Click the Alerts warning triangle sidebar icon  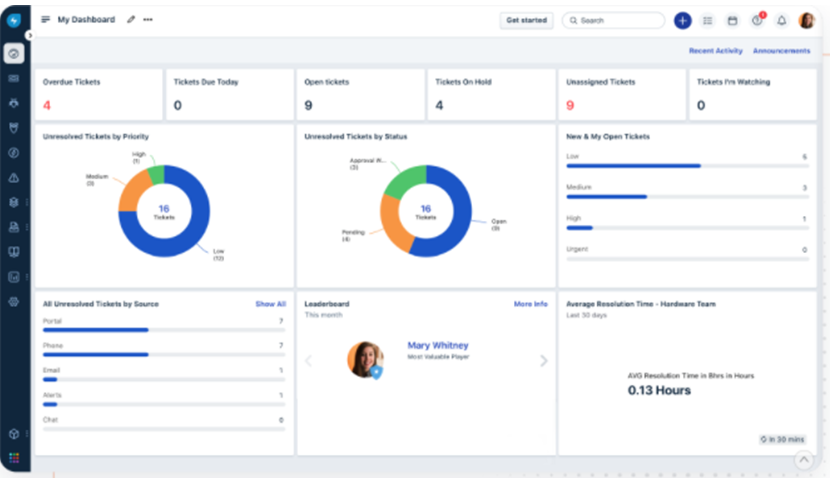pyautogui.click(x=14, y=177)
